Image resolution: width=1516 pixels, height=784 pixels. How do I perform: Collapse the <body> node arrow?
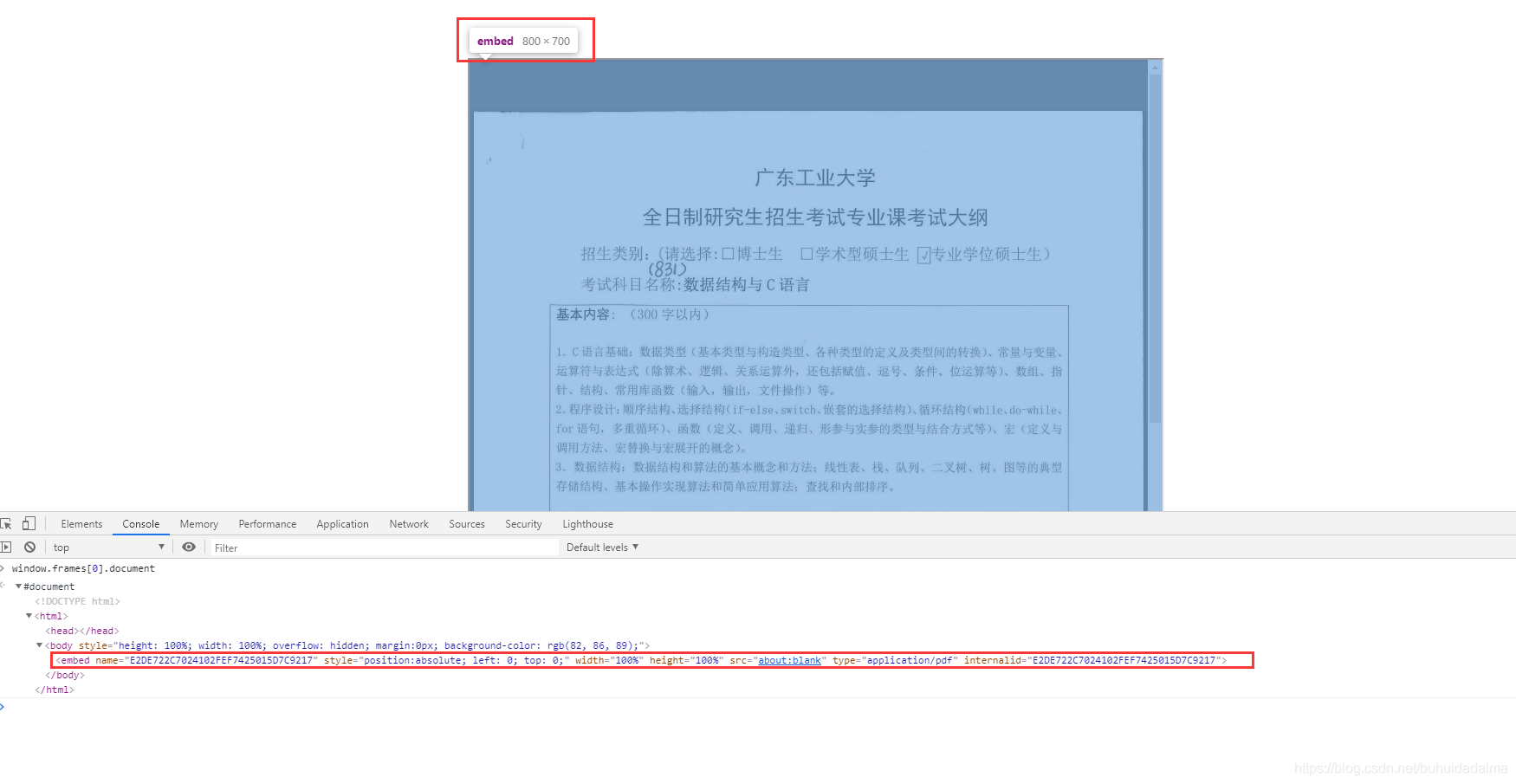(x=39, y=645)
